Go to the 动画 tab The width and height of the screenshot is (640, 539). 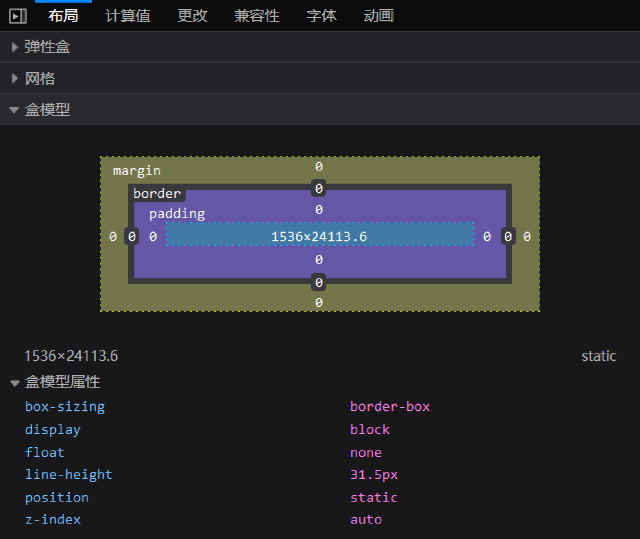click(x=378, y=15)
